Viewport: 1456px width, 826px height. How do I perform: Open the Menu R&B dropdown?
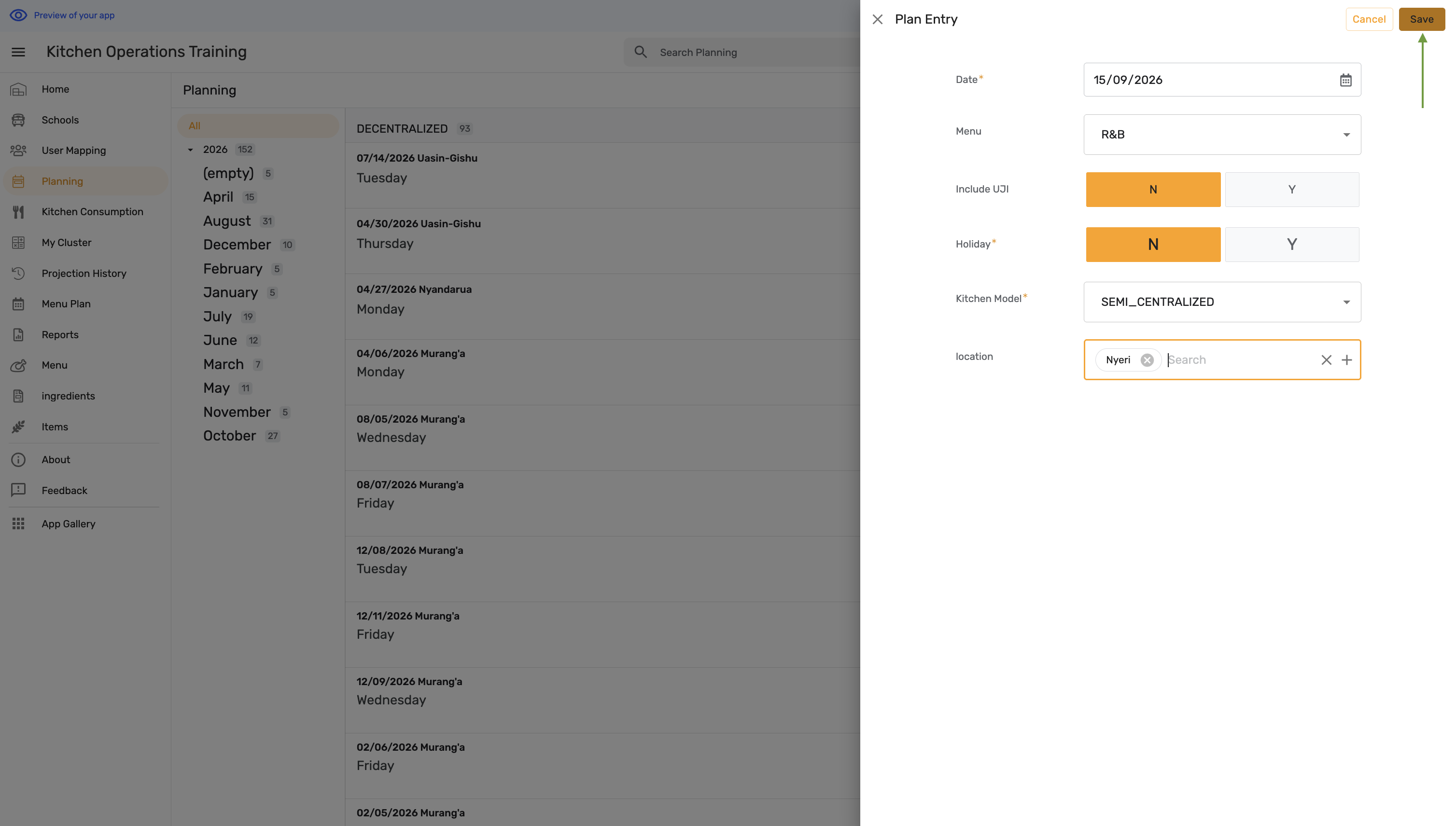click(1221, 135)
